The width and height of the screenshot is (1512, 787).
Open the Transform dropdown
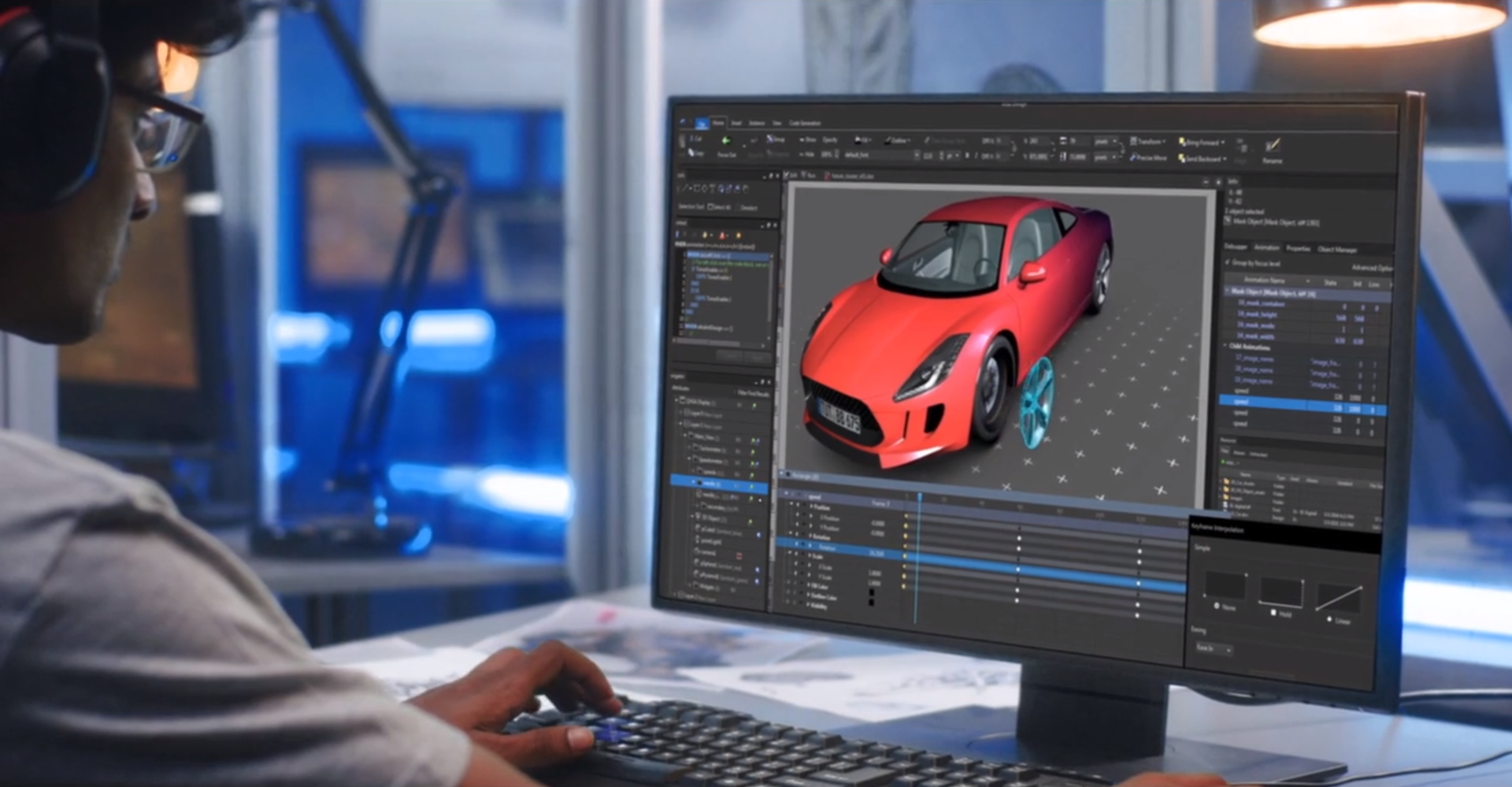(x=1148, y=141)
